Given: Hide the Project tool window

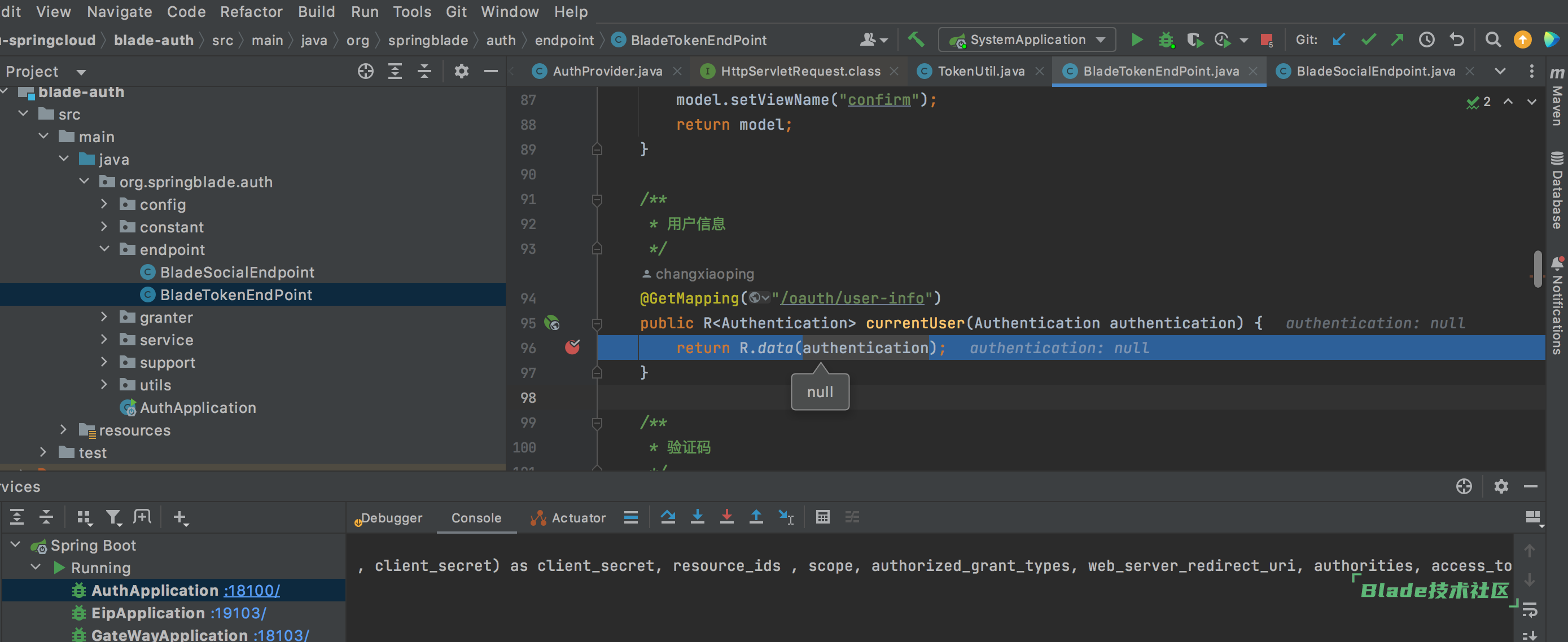Looking at the screenshot, I should [x=490, y=72].
